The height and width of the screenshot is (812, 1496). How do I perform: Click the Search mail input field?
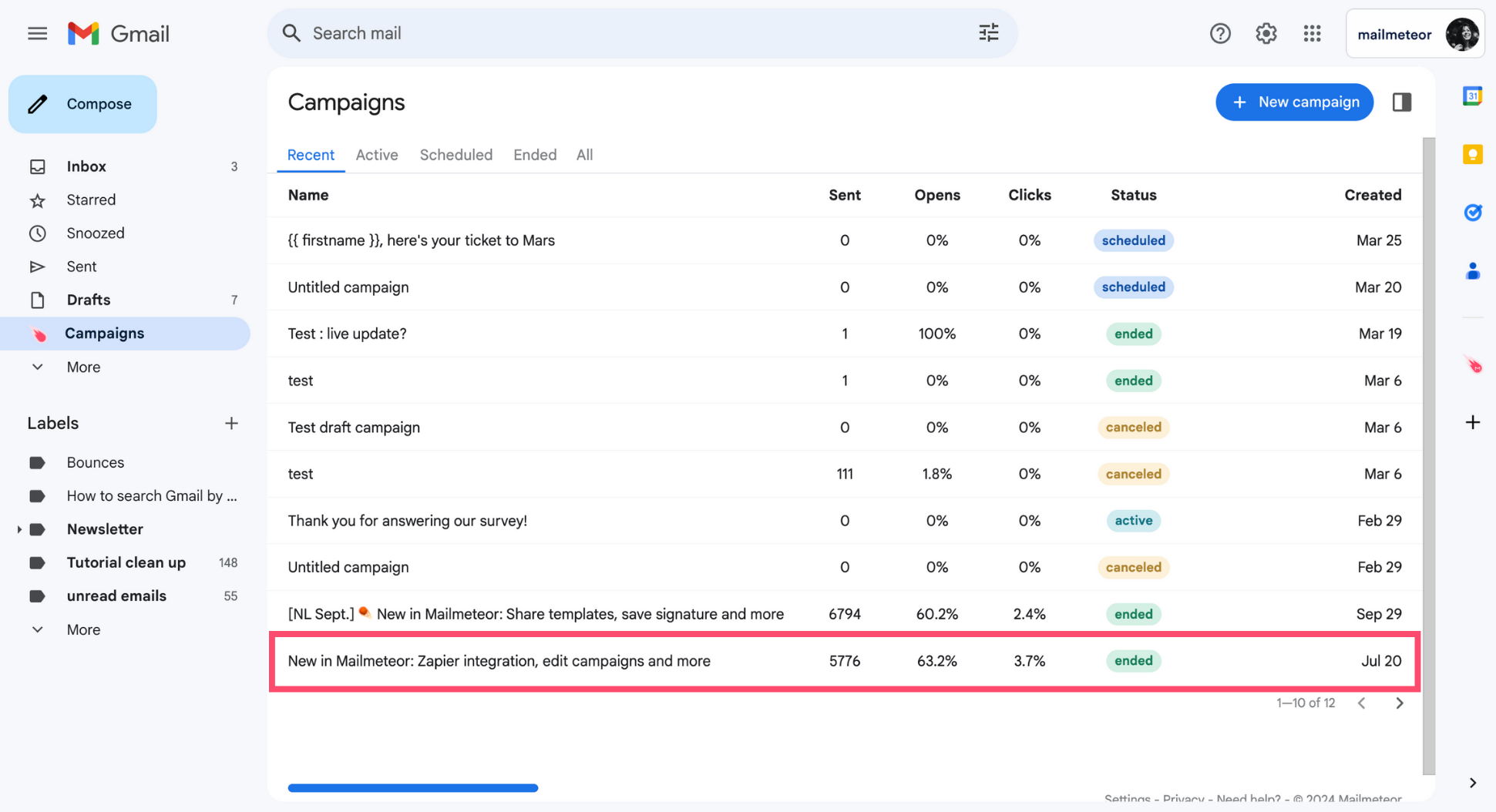[641, 33]
